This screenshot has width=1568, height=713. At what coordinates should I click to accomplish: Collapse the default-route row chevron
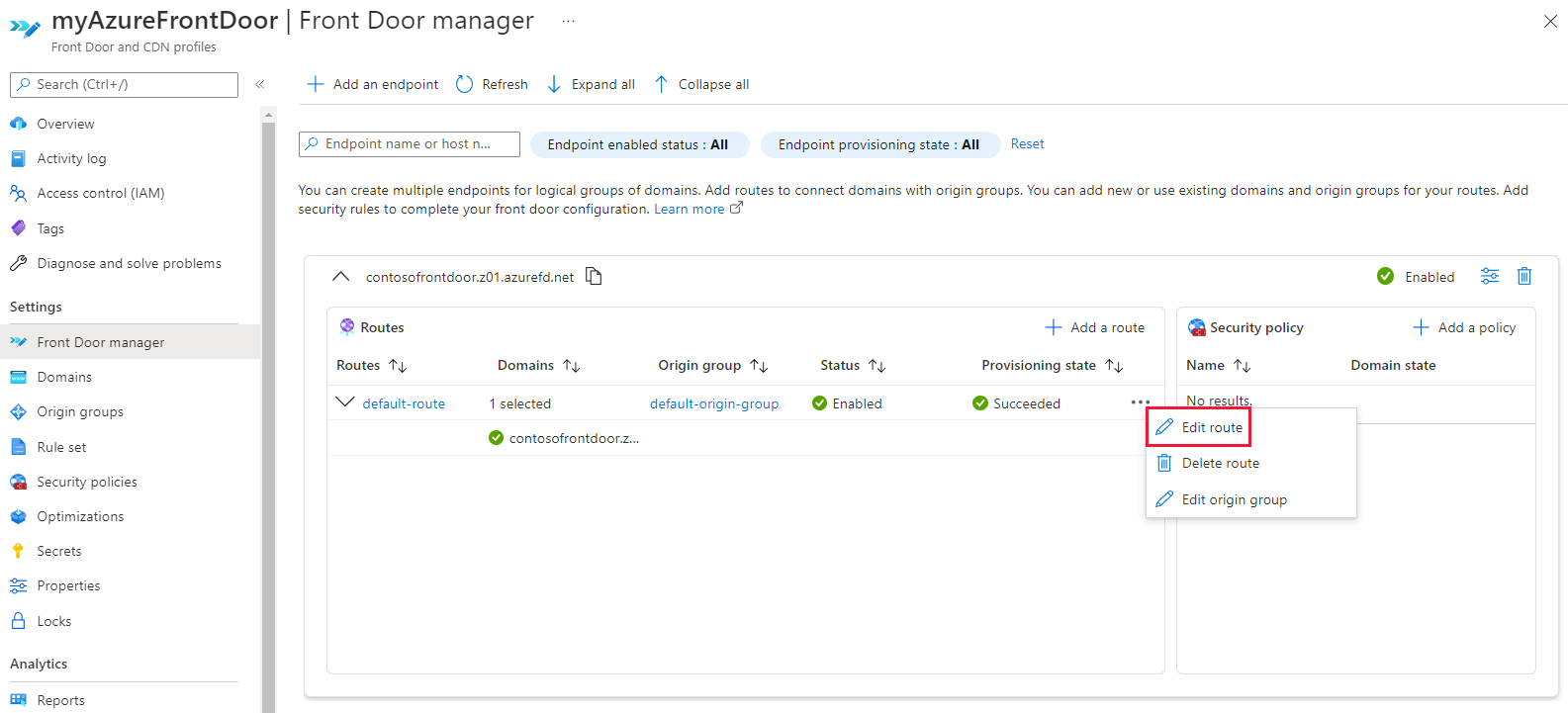pyautogui.click(x=345, y=402)
